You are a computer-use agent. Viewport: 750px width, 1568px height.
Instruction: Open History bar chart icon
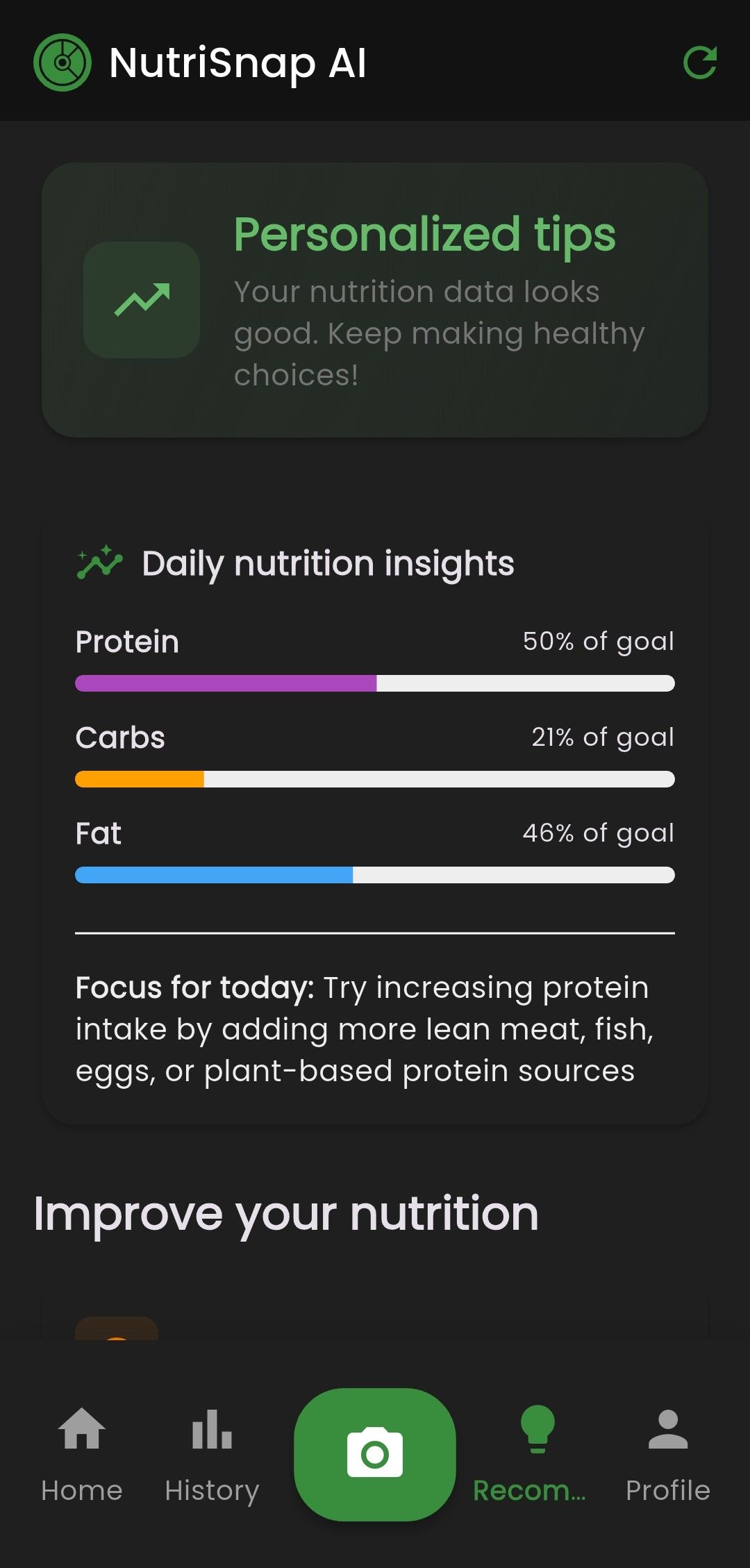point(212,1429)
